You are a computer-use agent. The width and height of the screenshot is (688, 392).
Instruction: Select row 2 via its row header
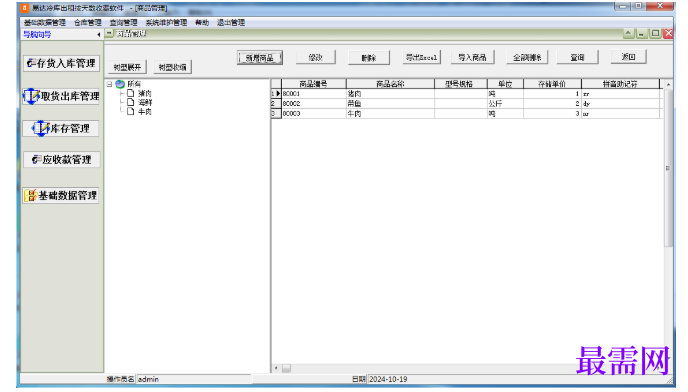pyautogui.click(x=276, y=104)
